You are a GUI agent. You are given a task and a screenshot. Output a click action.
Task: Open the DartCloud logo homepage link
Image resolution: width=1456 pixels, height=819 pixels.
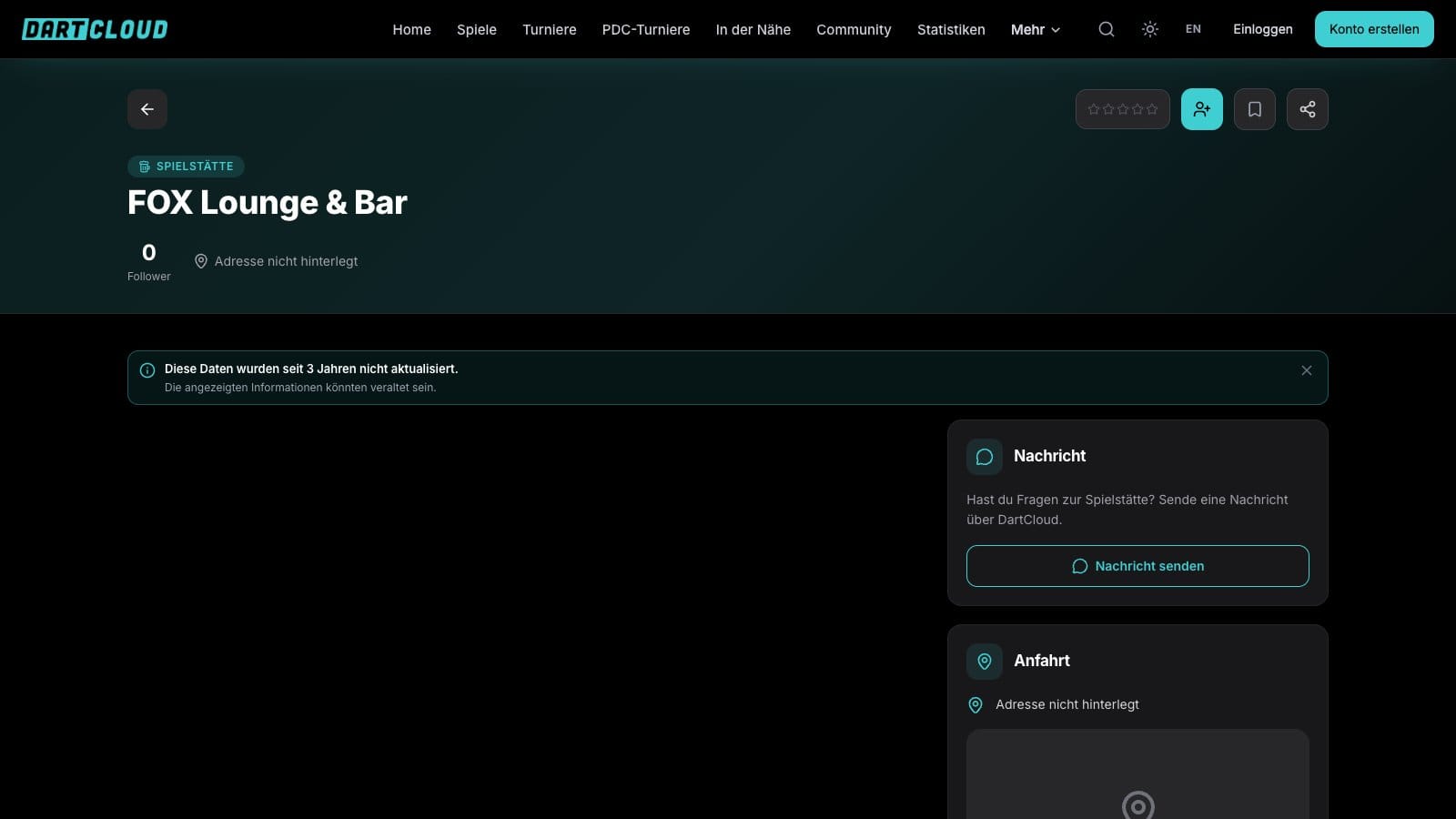pyautogui.click(x=95, y=29)
